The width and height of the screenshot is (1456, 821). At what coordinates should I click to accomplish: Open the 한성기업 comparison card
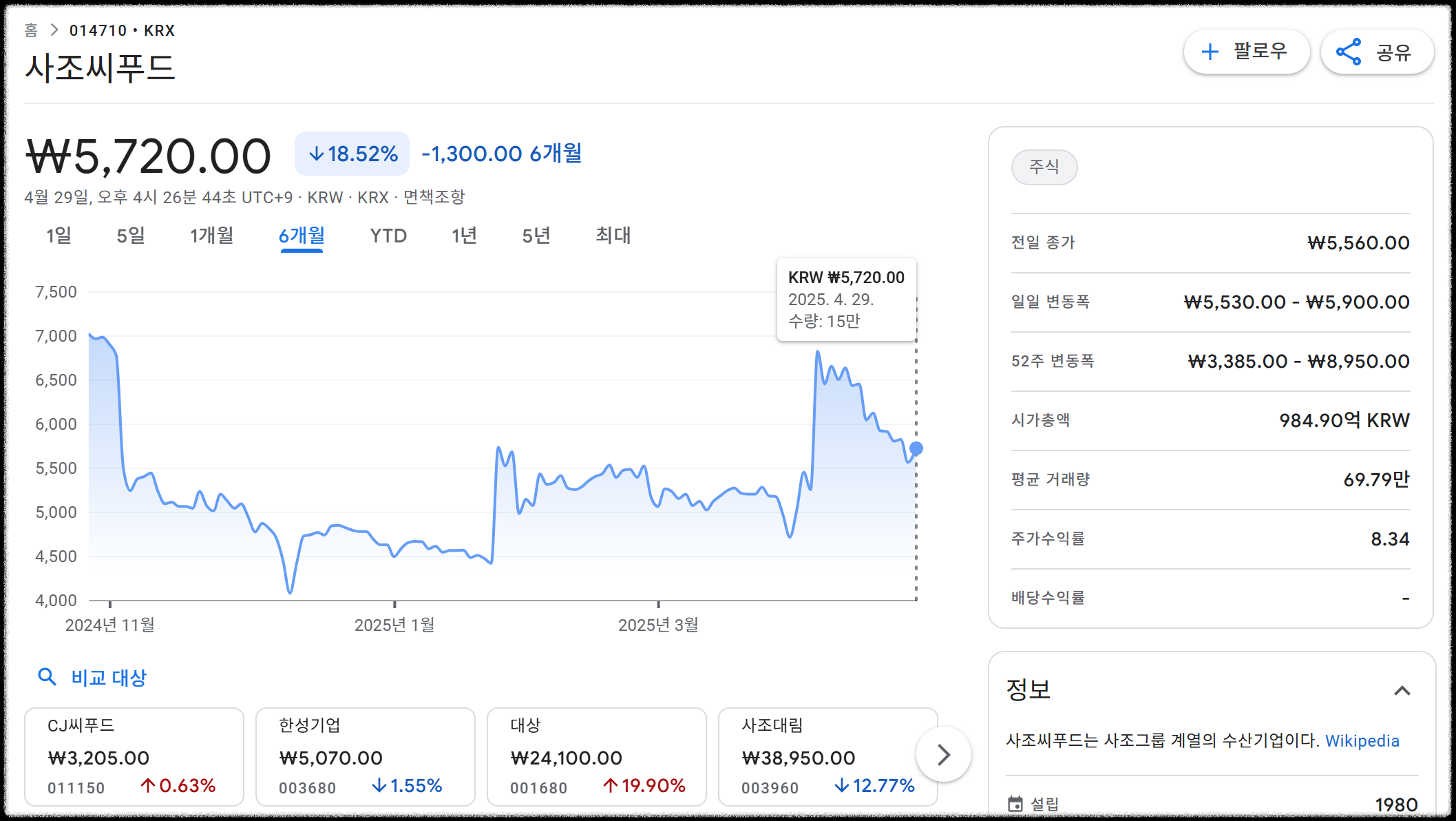pyautogui.click(x=366, y=756)
